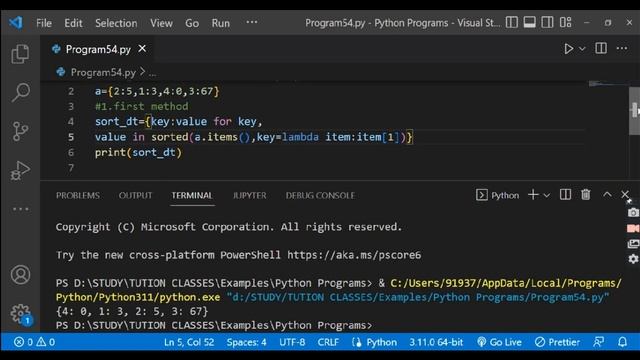Change indentation via Spaces: 4
The width and height of the screenshot is (640, 360).
(247, 342)
